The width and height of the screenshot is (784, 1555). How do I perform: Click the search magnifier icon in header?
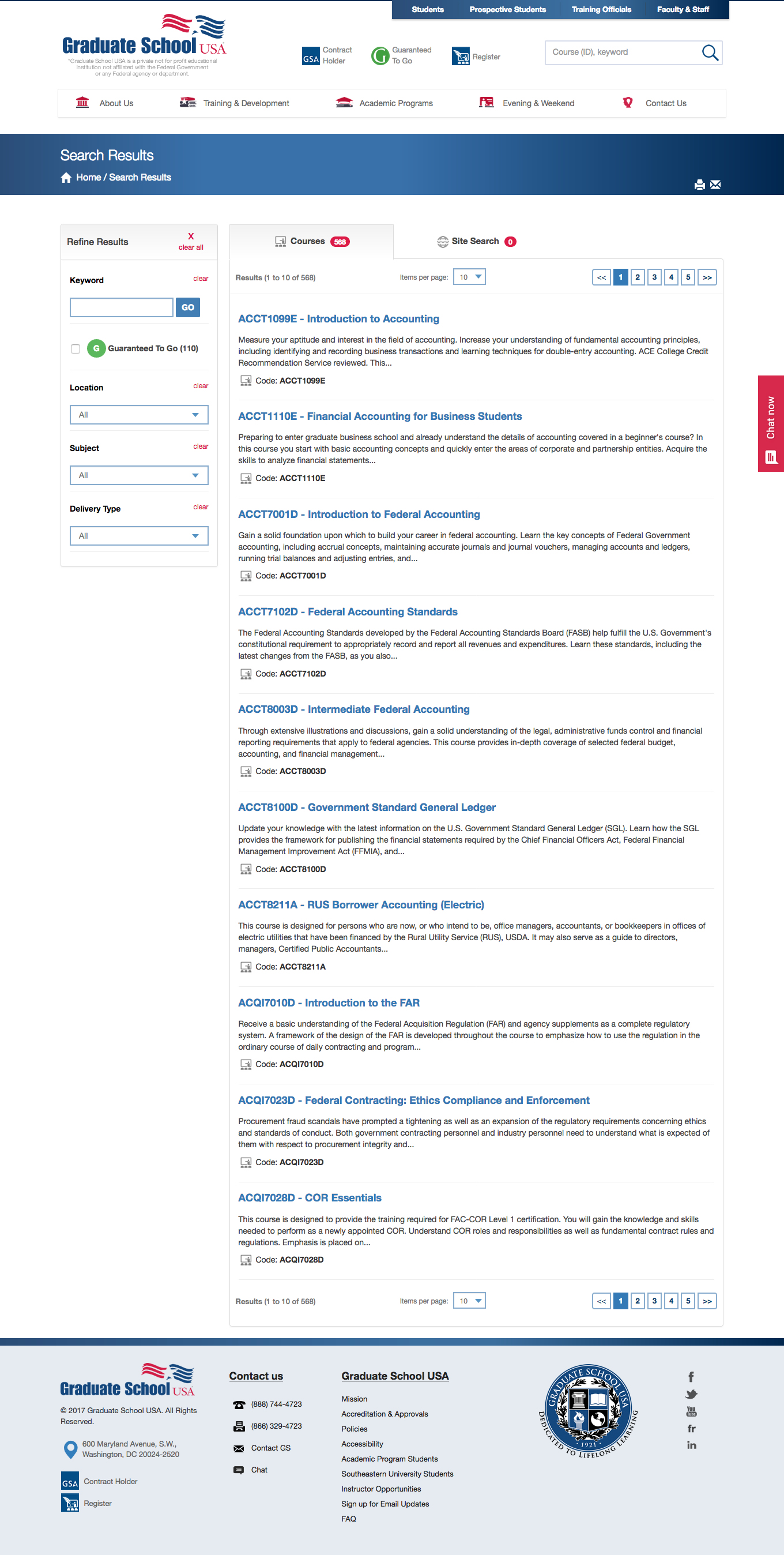[x=710, y=53]
